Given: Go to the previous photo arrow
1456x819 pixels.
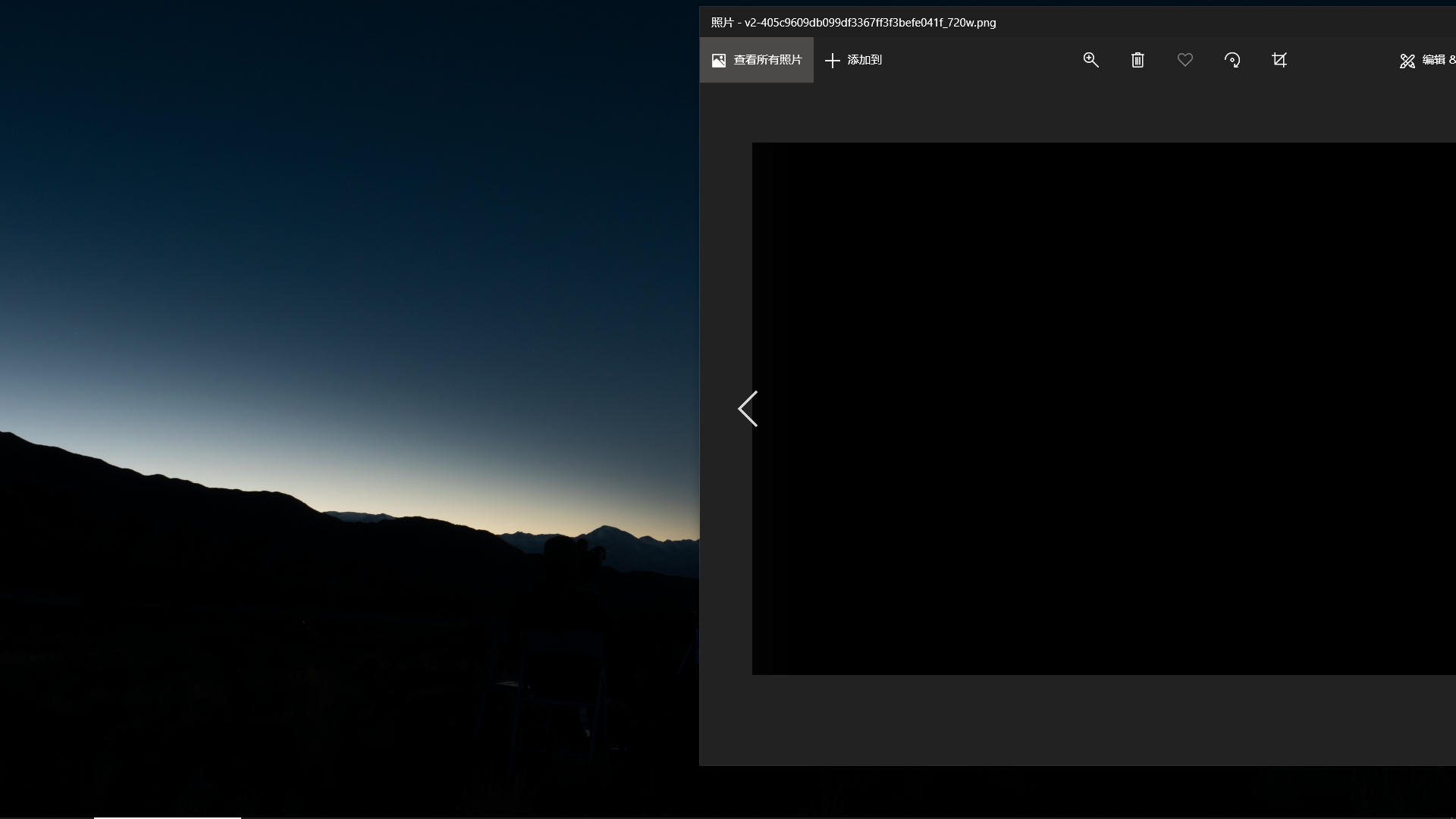Looking at the screenshot, I should click(x=748, y=409).
